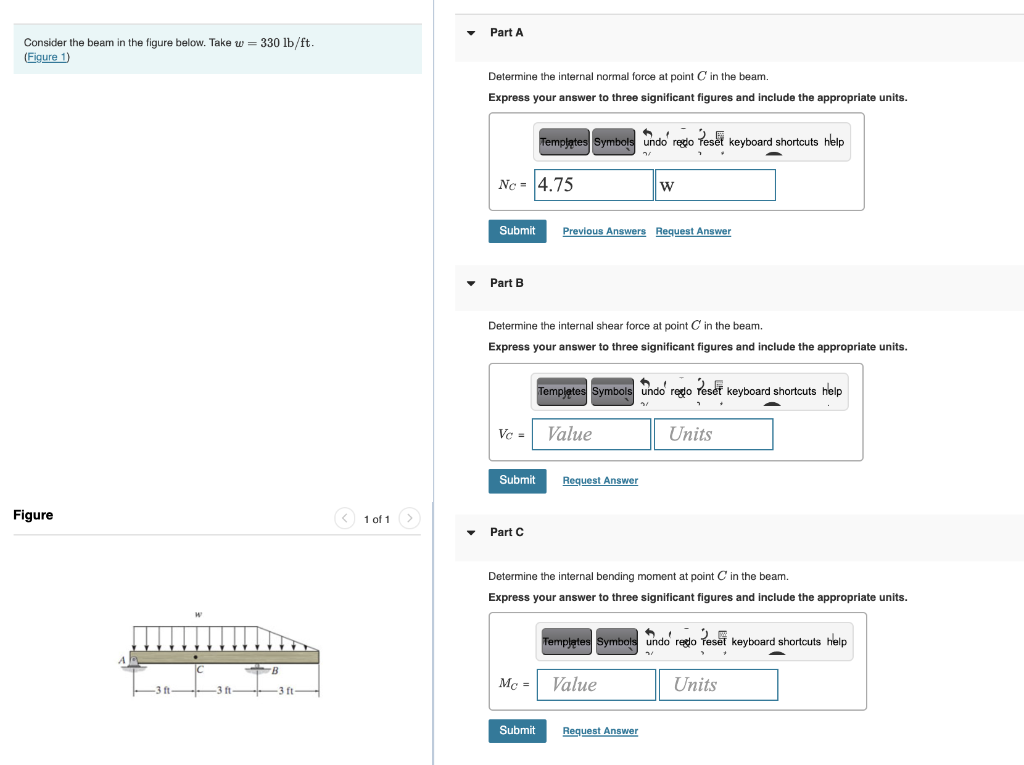This screenshot has width=1024, height=765.
Task: Open Templates in Part A toolbar
Action: pos(564,142)
